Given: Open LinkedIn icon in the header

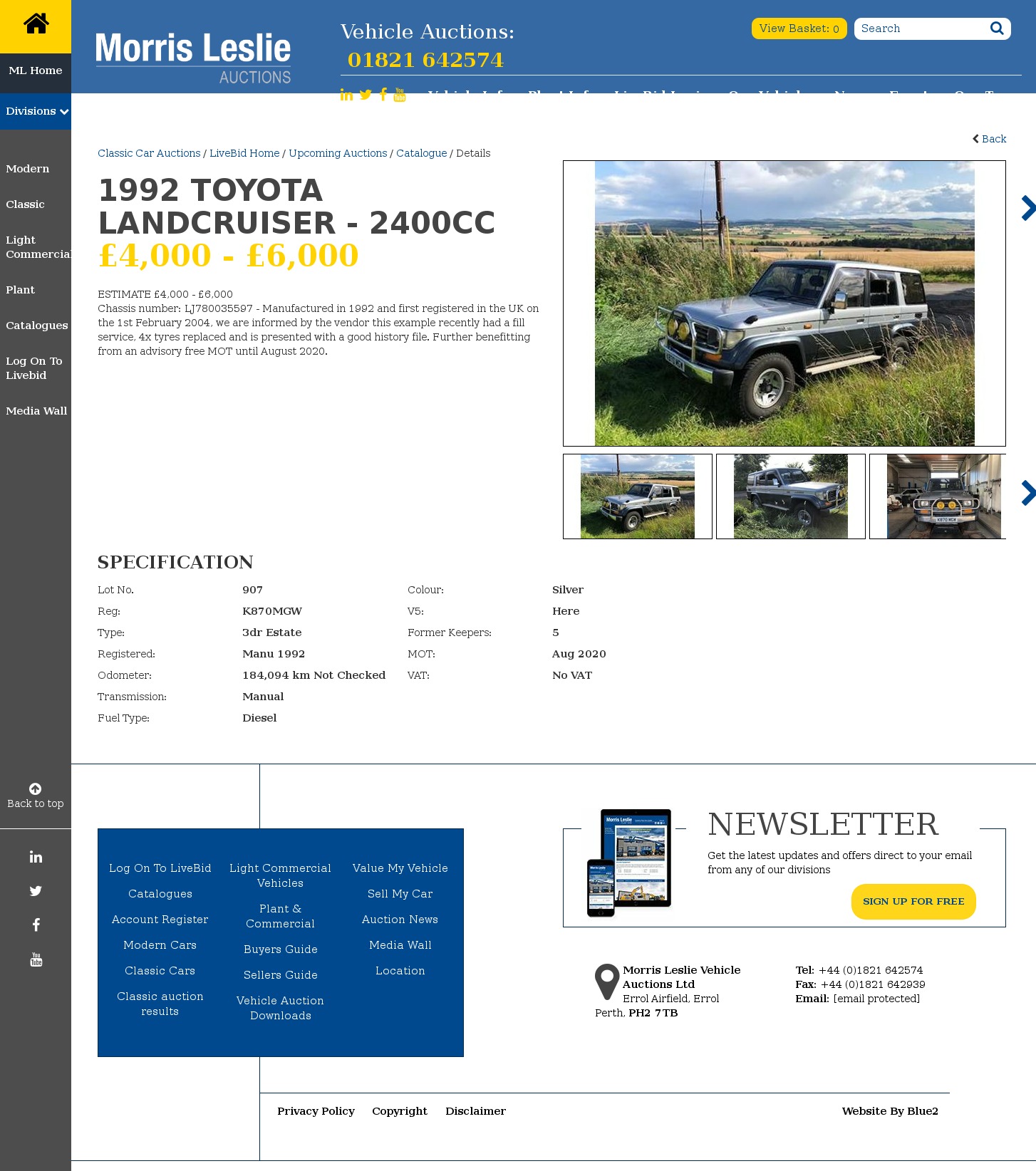Looking at the screenshot, I should 346,95.
